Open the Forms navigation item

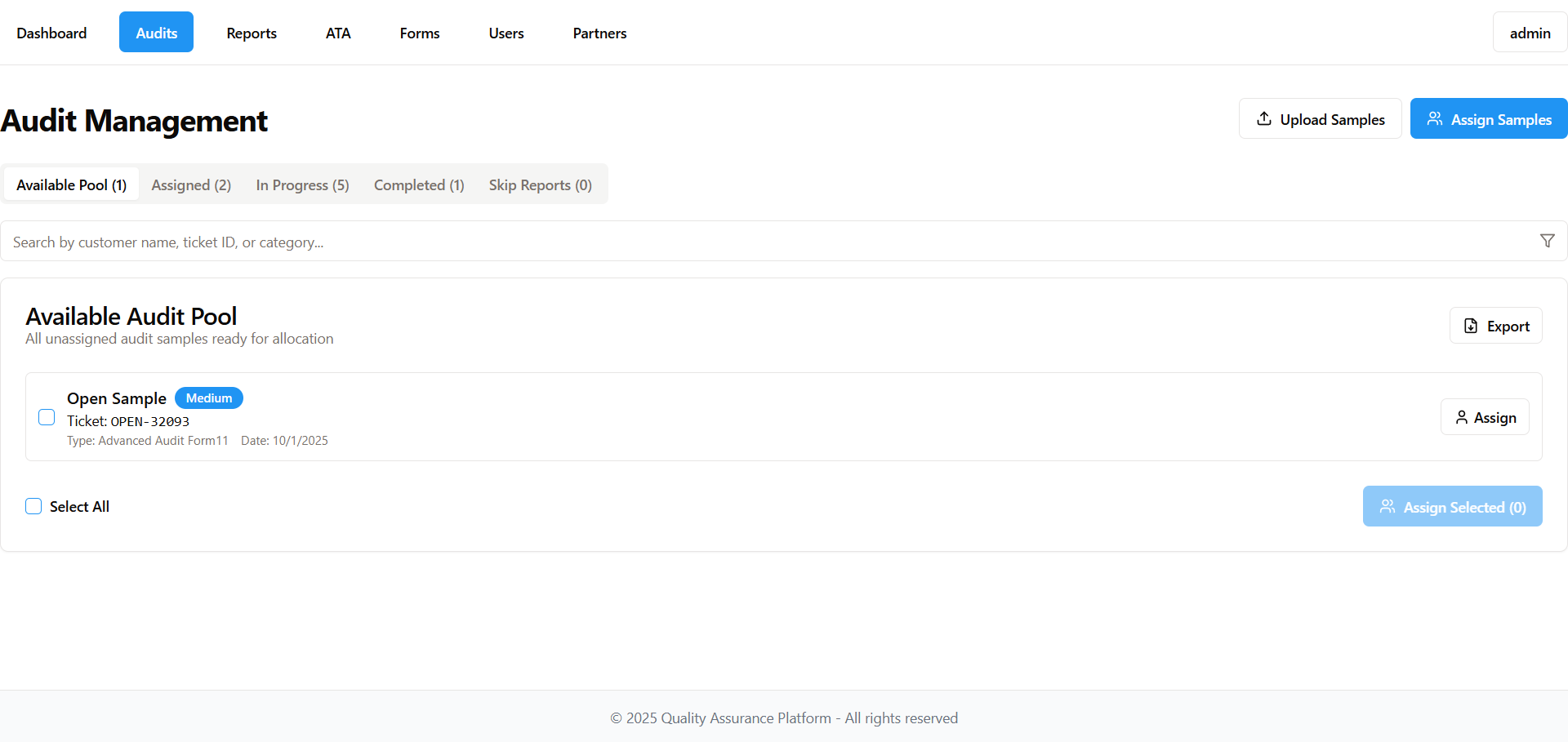coord(420,33)
